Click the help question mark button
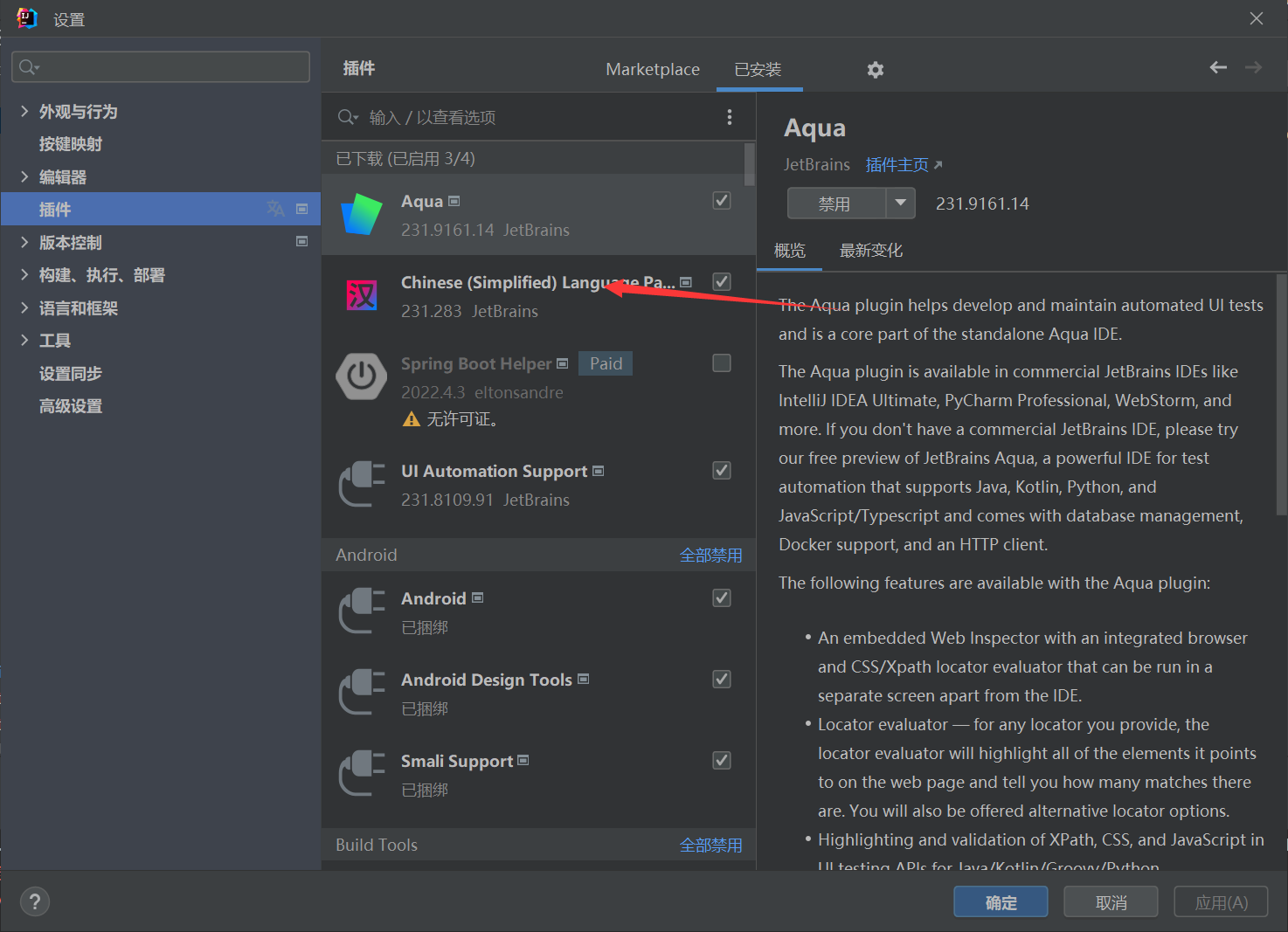The width and height of the screenshot is (1288, 932). click(35, 902)
